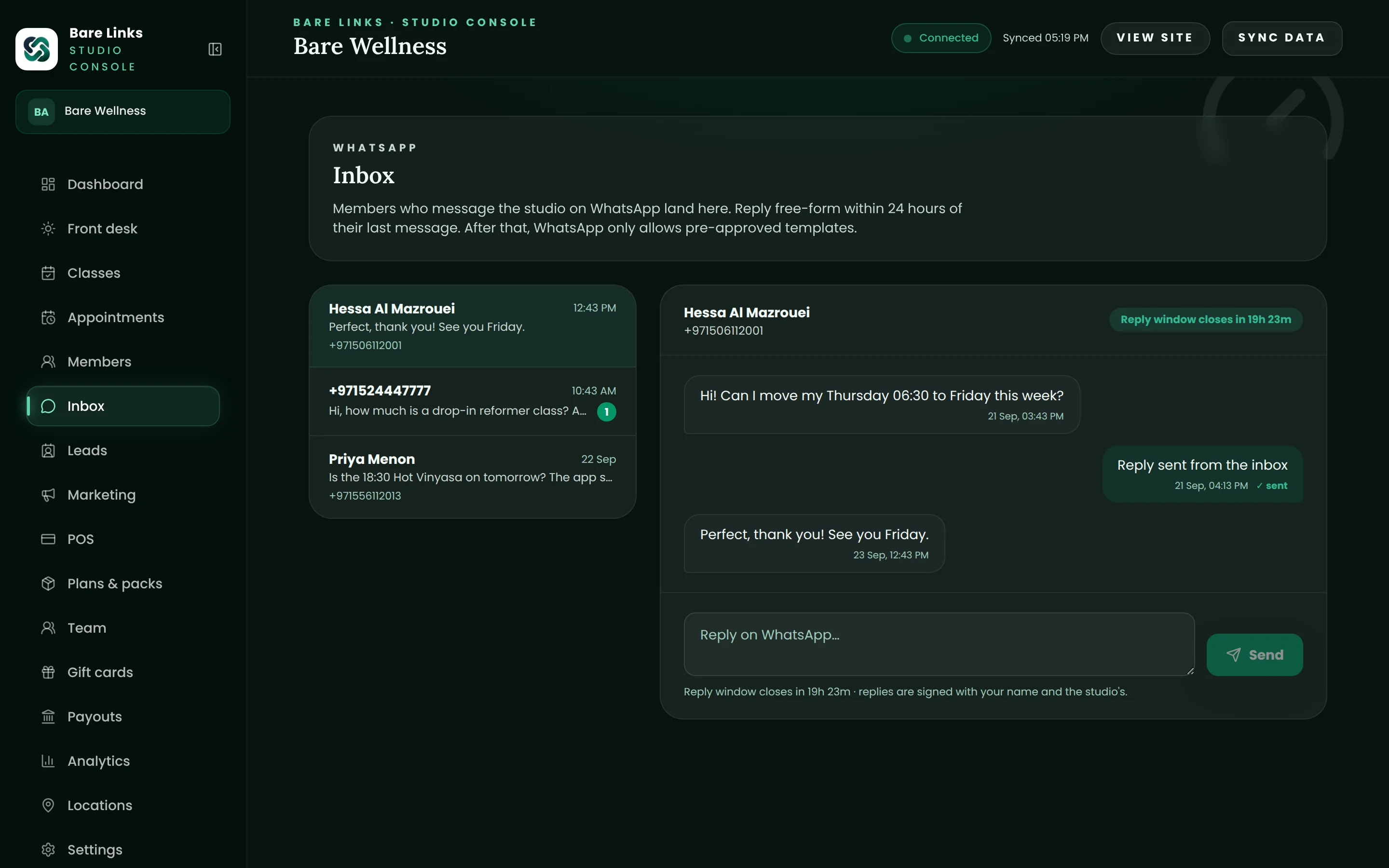Click the Appointments calendar-clock icon
This screenshot has height=868, width=1389.
48,317
